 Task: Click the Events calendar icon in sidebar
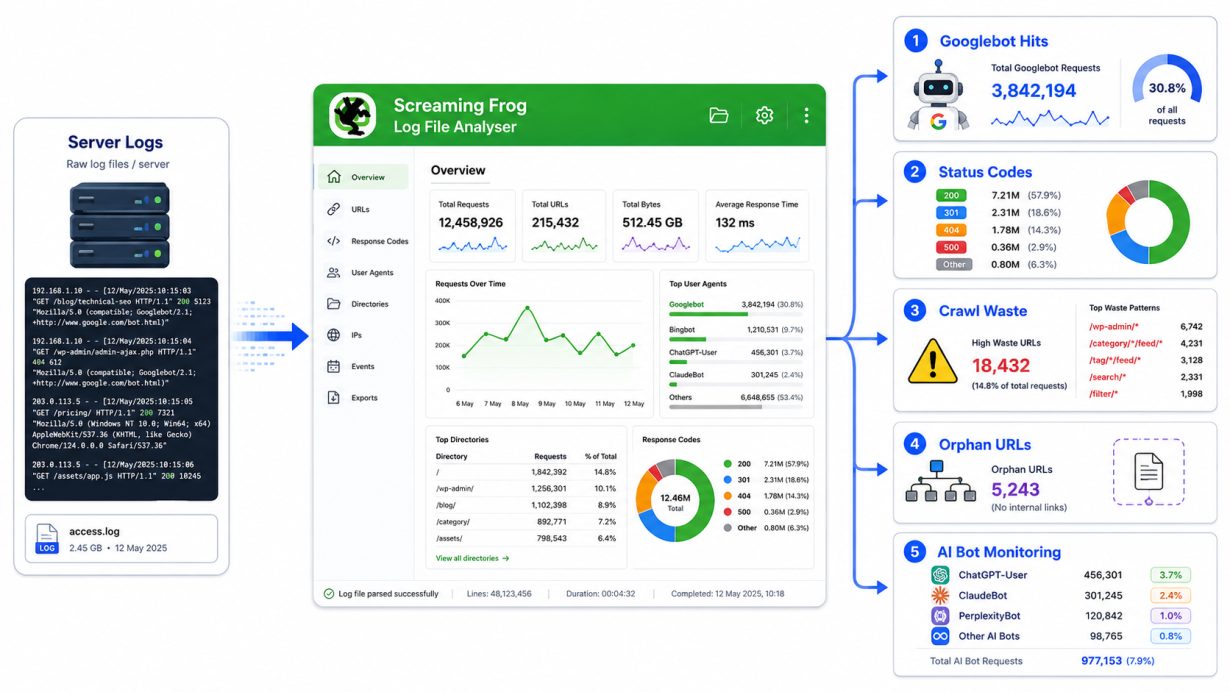tap(333, 367)
